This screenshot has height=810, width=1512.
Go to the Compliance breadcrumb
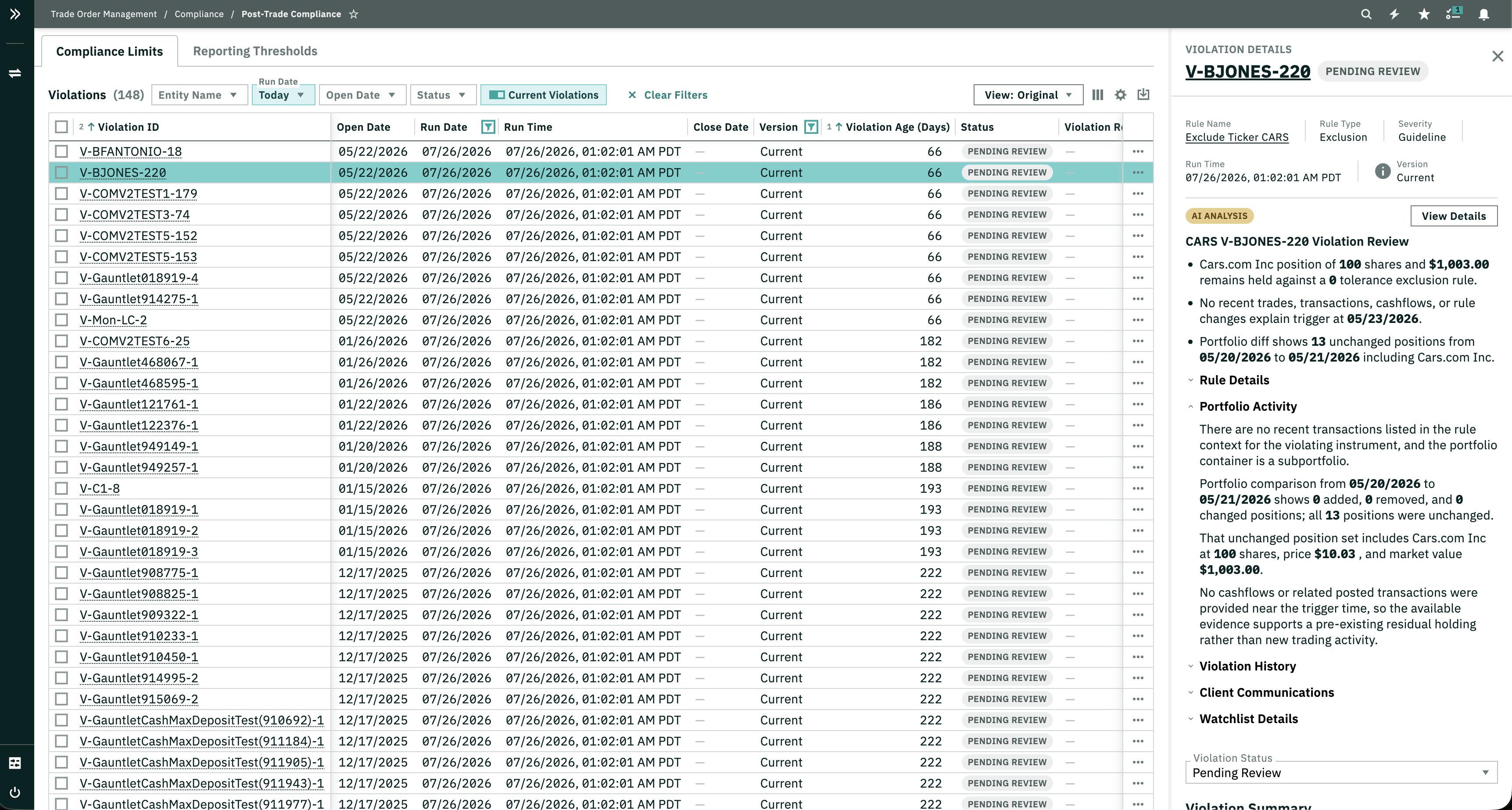(x=199, y=14)
